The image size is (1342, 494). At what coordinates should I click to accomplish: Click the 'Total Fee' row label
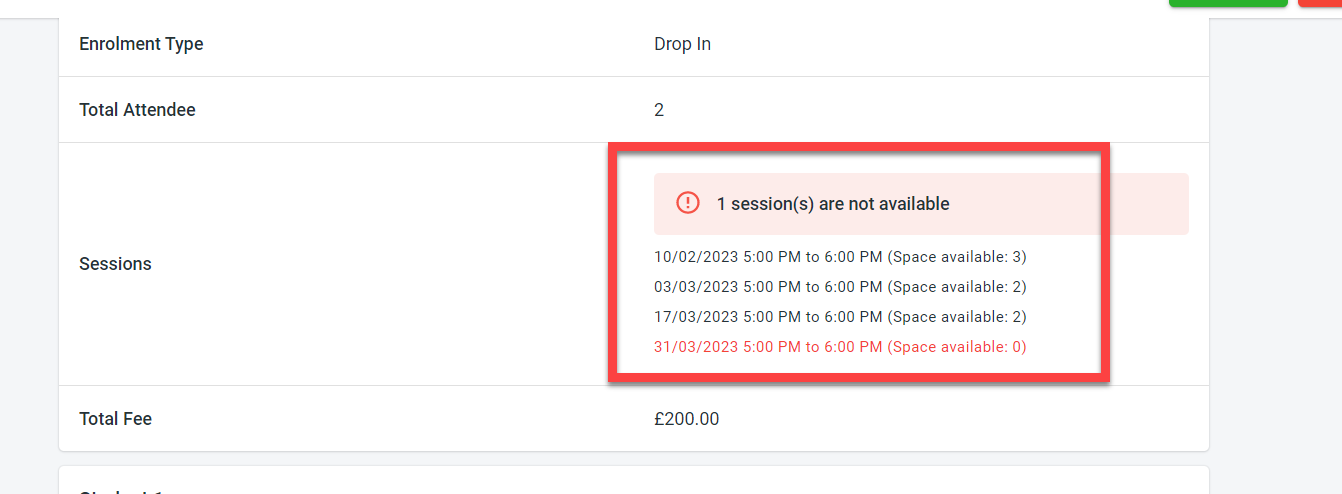pyautogui.click(x=115, y=419)
